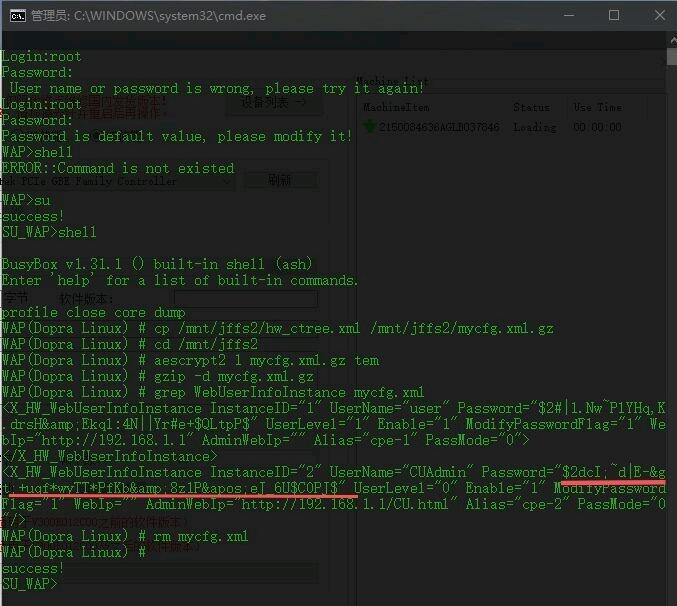The image size is (677, 606).
Task: Select machine item 2150084636AGLB037846
Action: (439, 127)
